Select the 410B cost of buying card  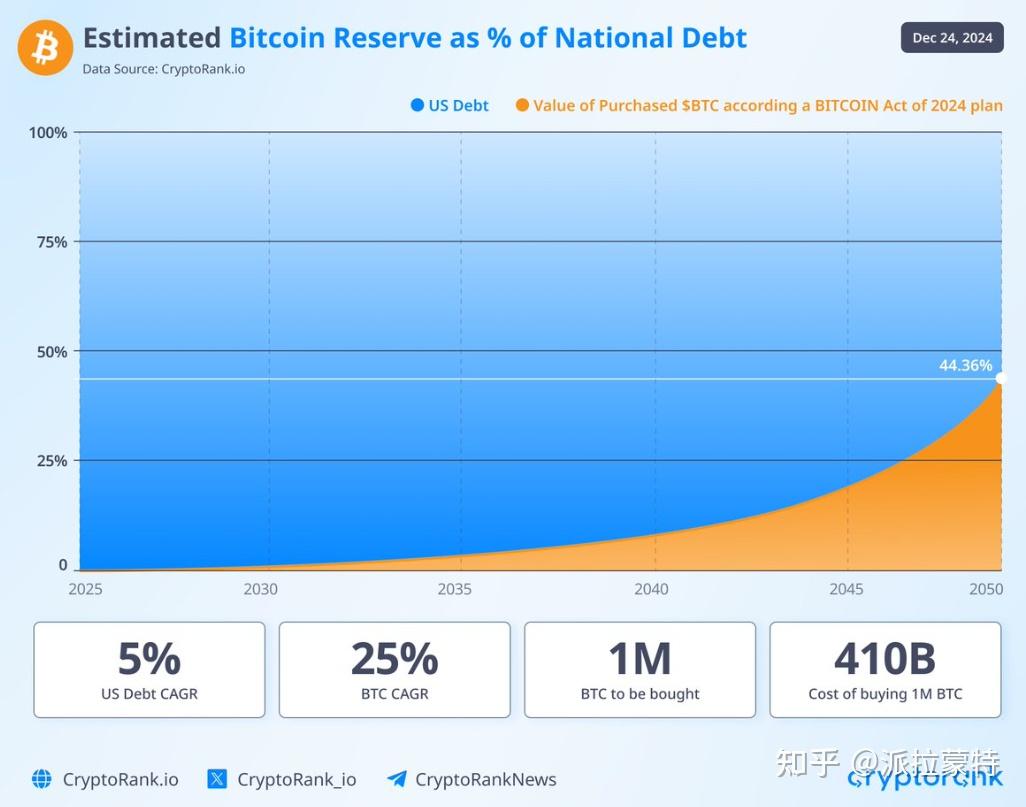coord(885,669)
